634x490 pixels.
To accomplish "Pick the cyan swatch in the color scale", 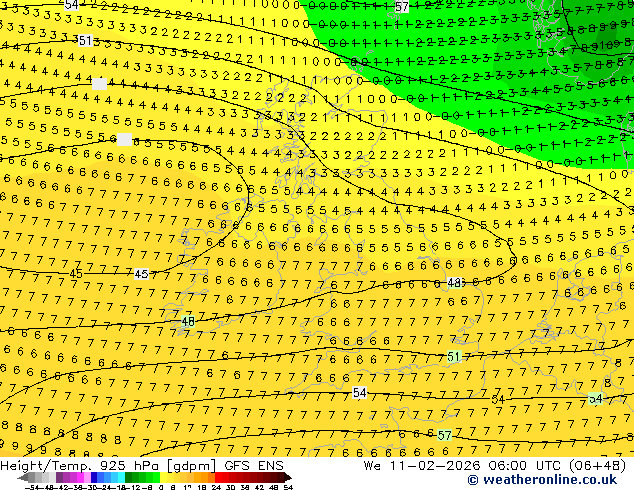I will (121, 477).
